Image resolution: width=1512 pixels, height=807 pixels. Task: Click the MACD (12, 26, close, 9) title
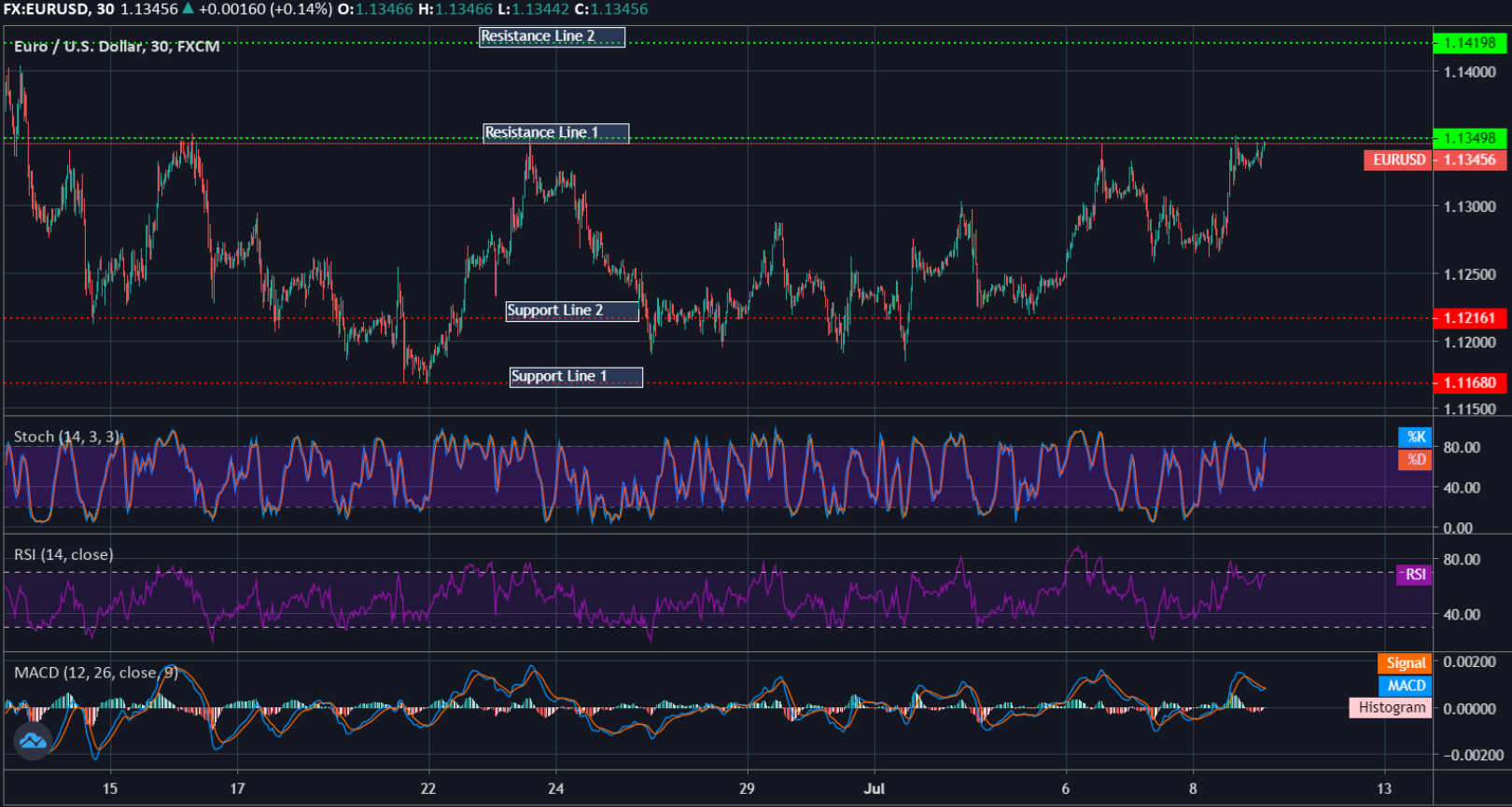tap(95, 673)
